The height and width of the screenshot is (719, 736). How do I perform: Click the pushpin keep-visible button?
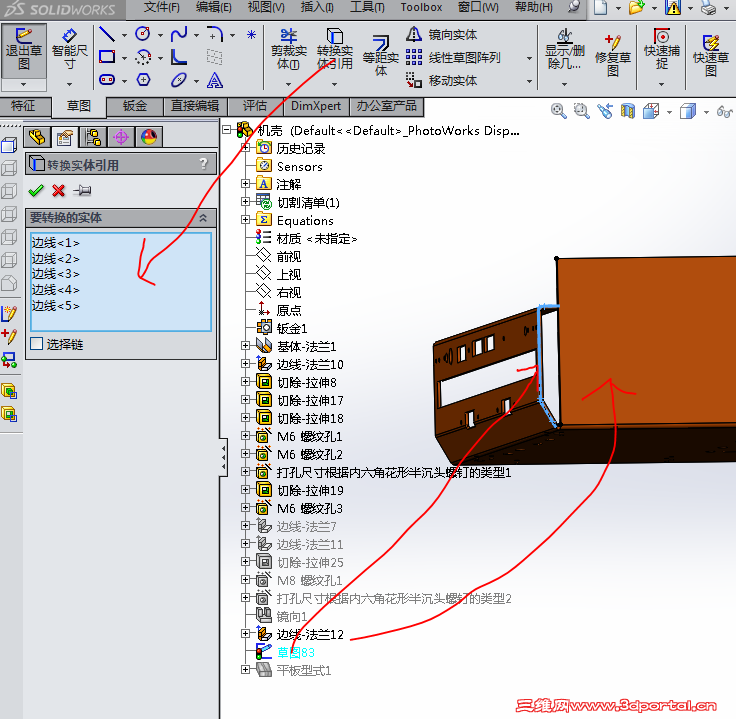click(x=82, y=191)
